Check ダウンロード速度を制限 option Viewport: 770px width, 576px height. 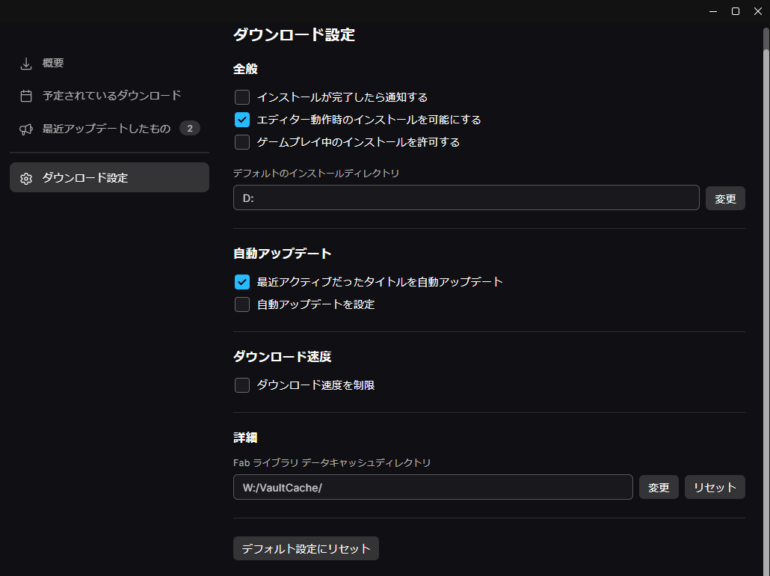coord(242,385)
